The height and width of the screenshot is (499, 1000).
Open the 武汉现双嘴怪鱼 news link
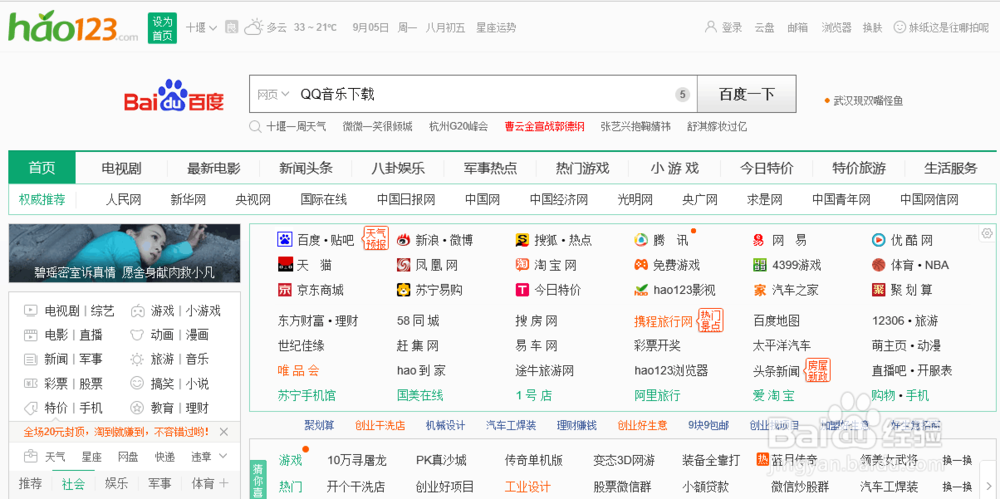[x=868, y=101]
